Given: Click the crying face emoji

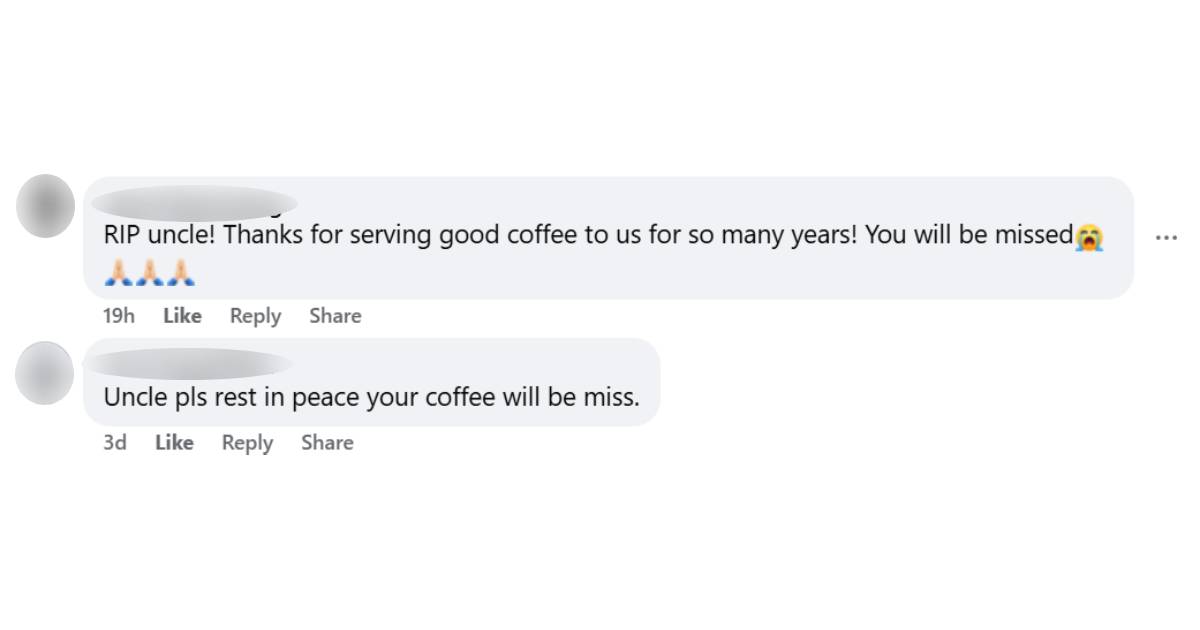Looking at the screenshot, I should click(x=1090, y=238).
